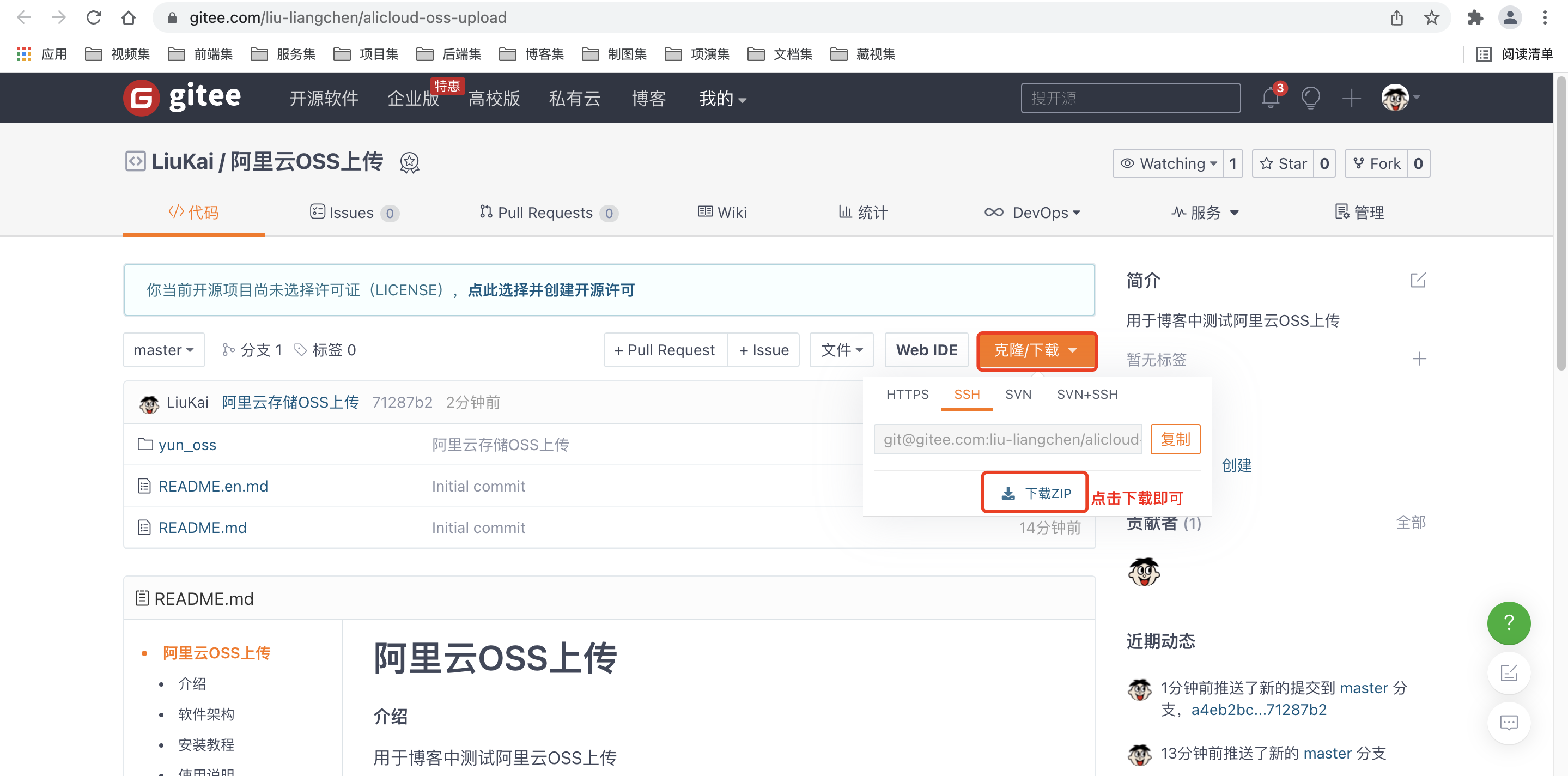Click 下载ZIP to download
This screenshot has height=776, width=1568.
point(1035,493)
